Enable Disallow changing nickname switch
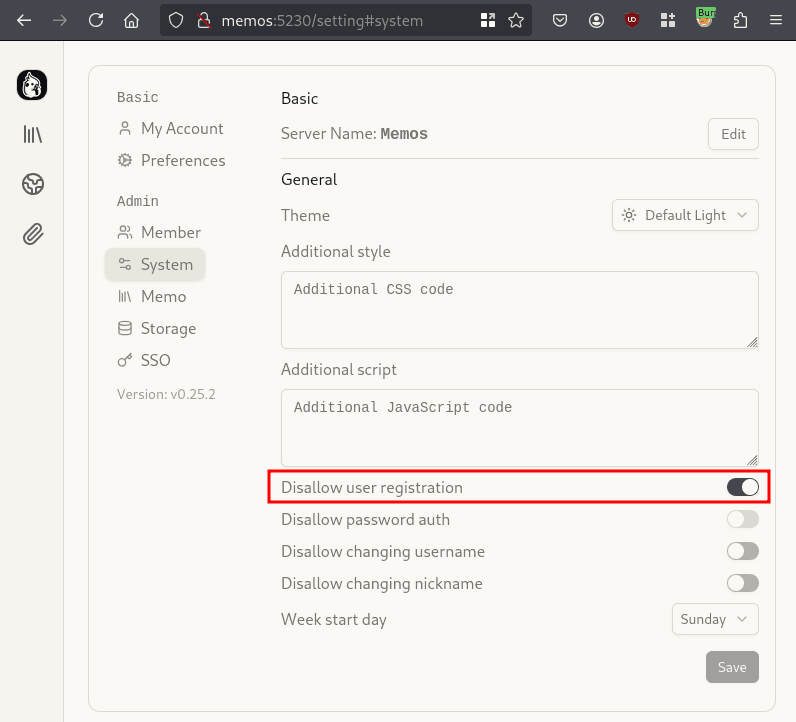The height and width of the screenshot is (722, 796). [742, 583]
